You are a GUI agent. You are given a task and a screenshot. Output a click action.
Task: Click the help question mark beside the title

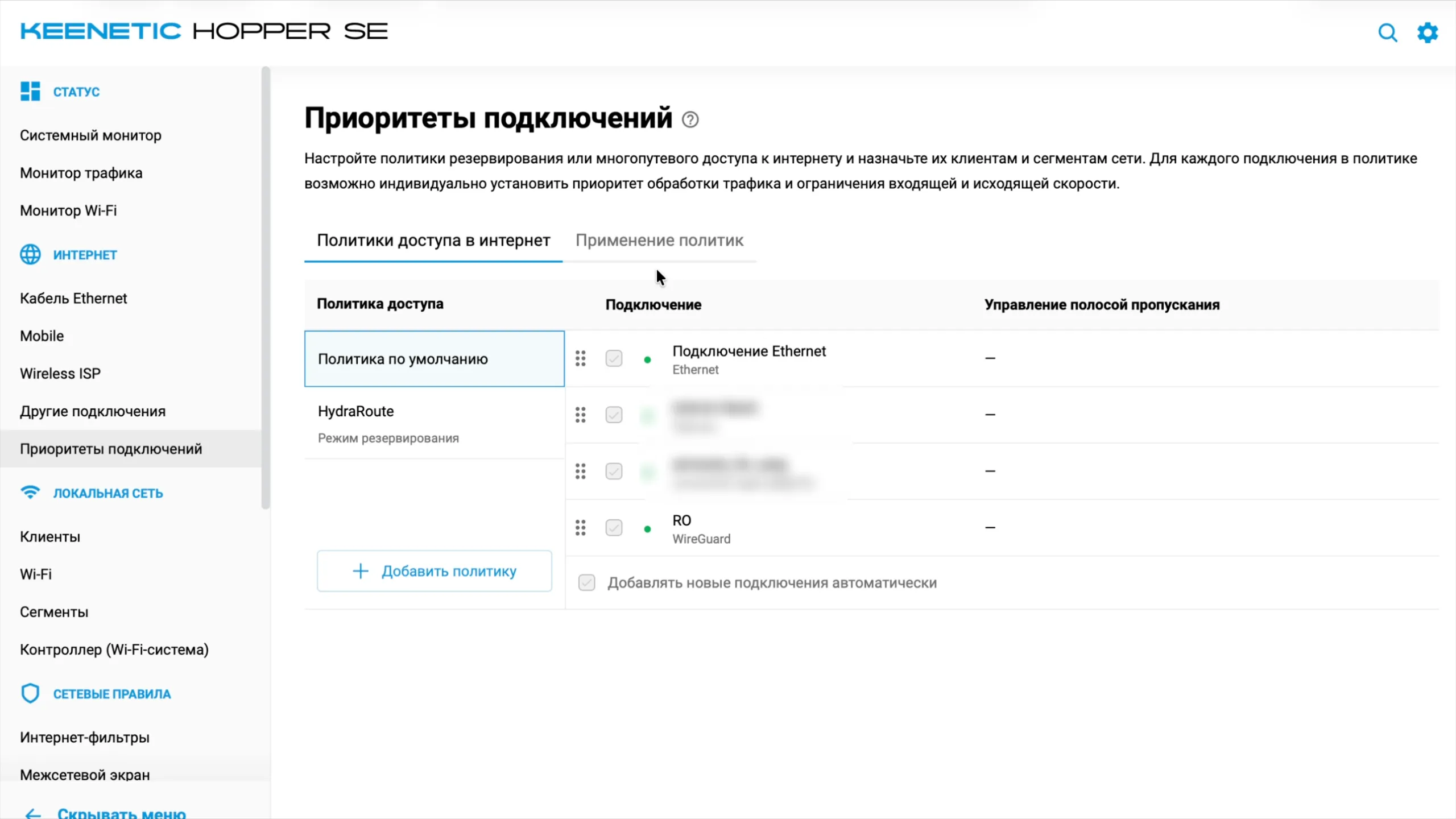point(690,119)
